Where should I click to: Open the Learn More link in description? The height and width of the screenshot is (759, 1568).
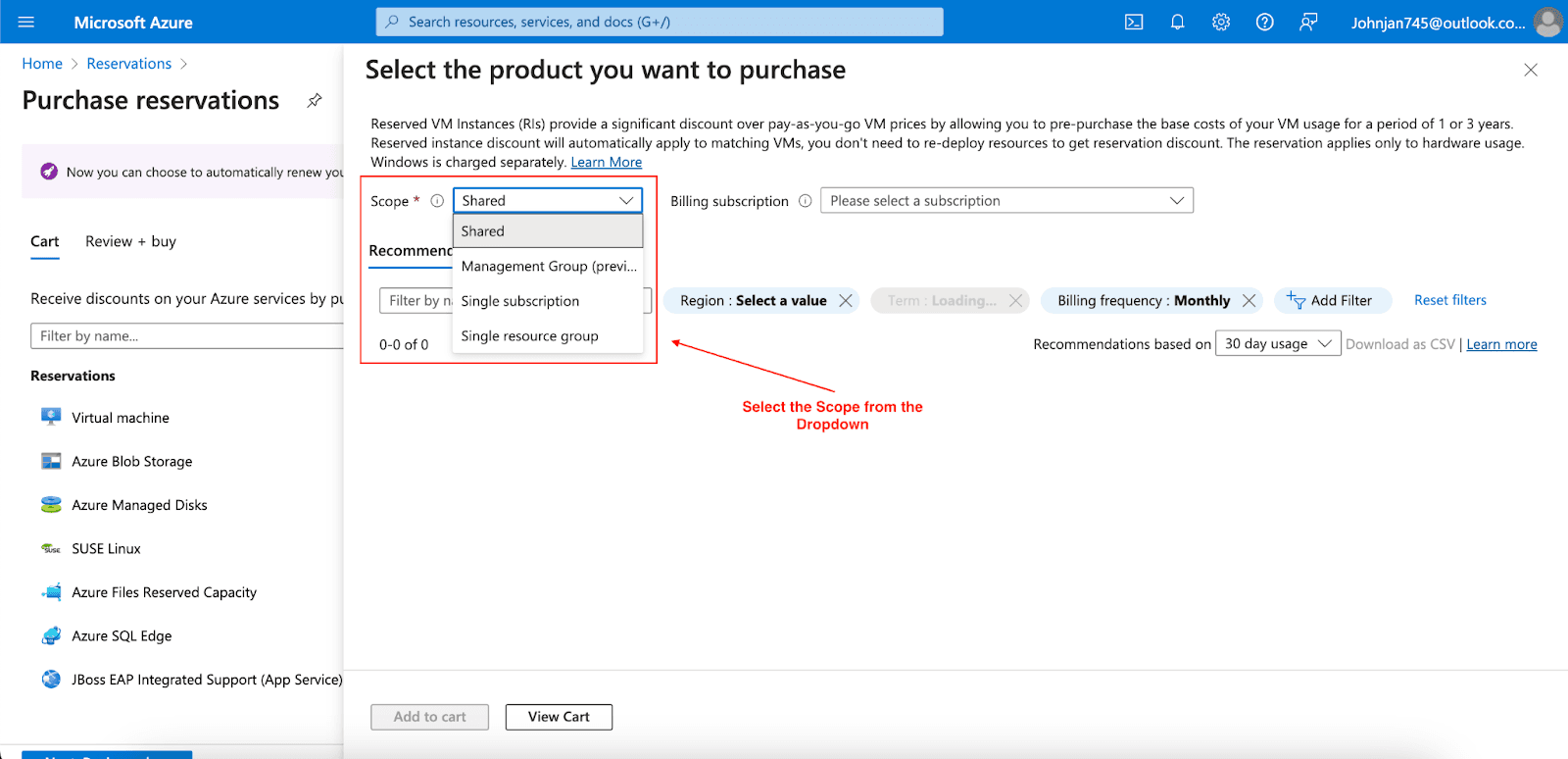[606, 162]
